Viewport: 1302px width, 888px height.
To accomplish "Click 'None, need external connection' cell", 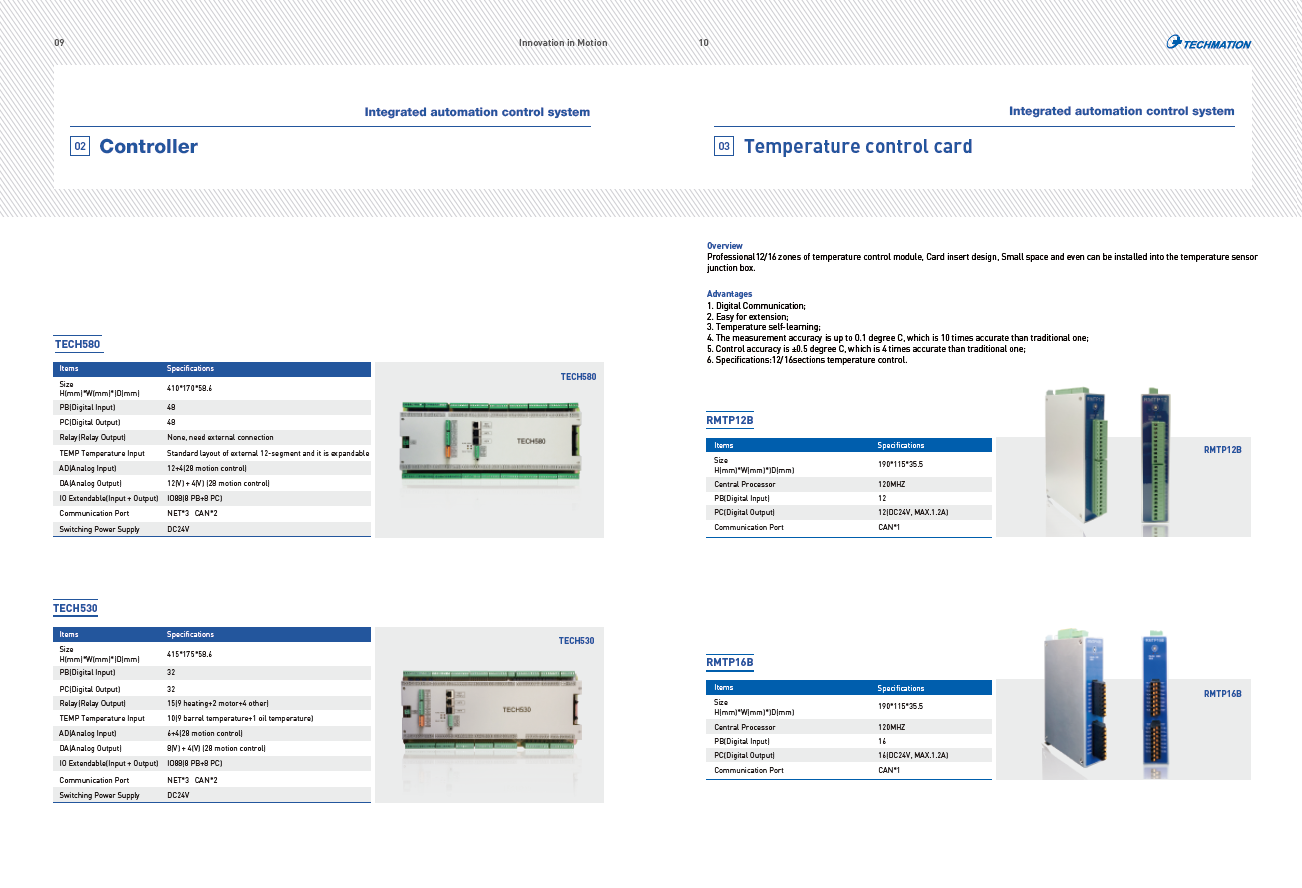I will (x=220, y=437).
